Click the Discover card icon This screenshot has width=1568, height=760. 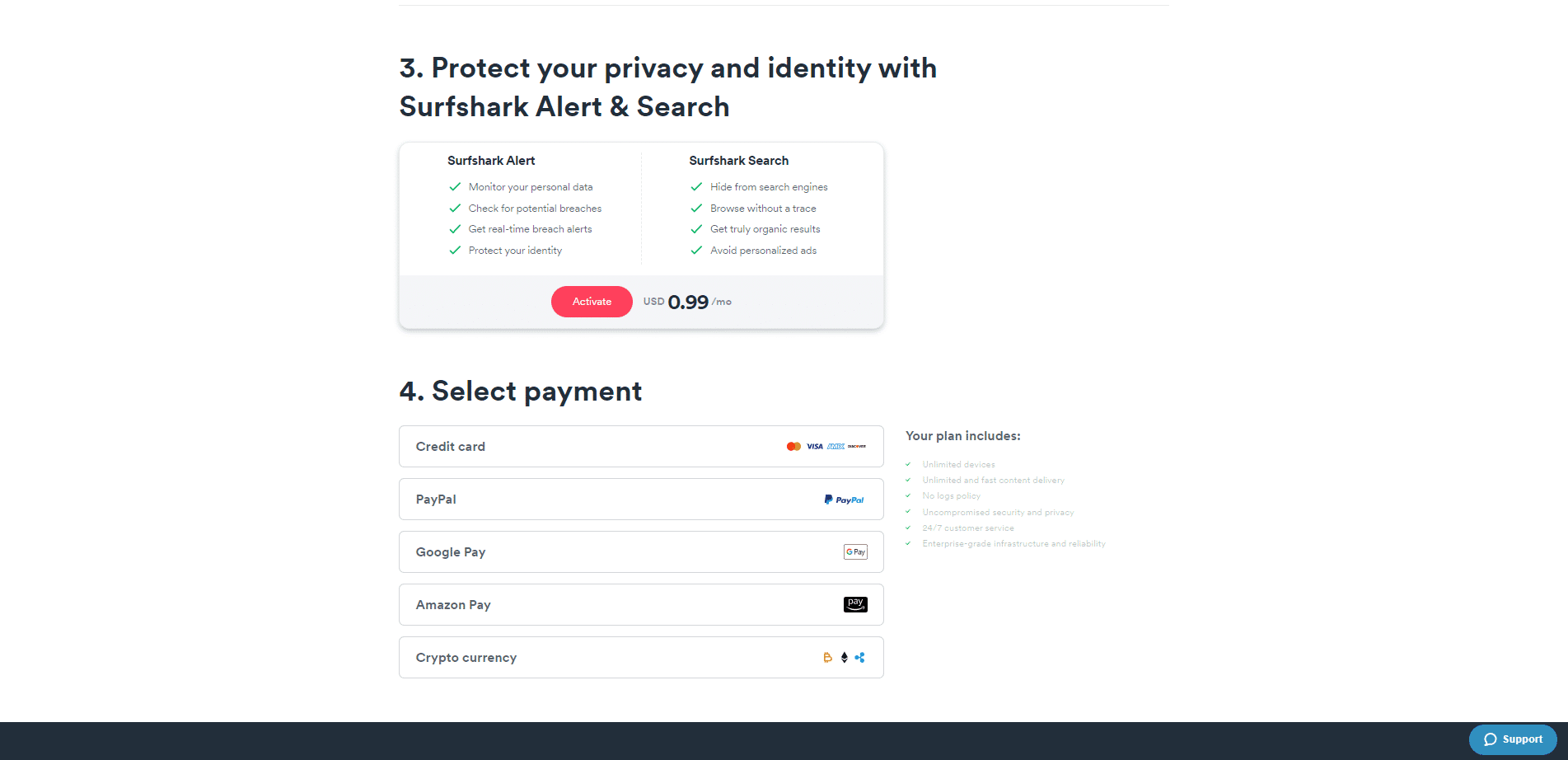click(x=857, y=447)
